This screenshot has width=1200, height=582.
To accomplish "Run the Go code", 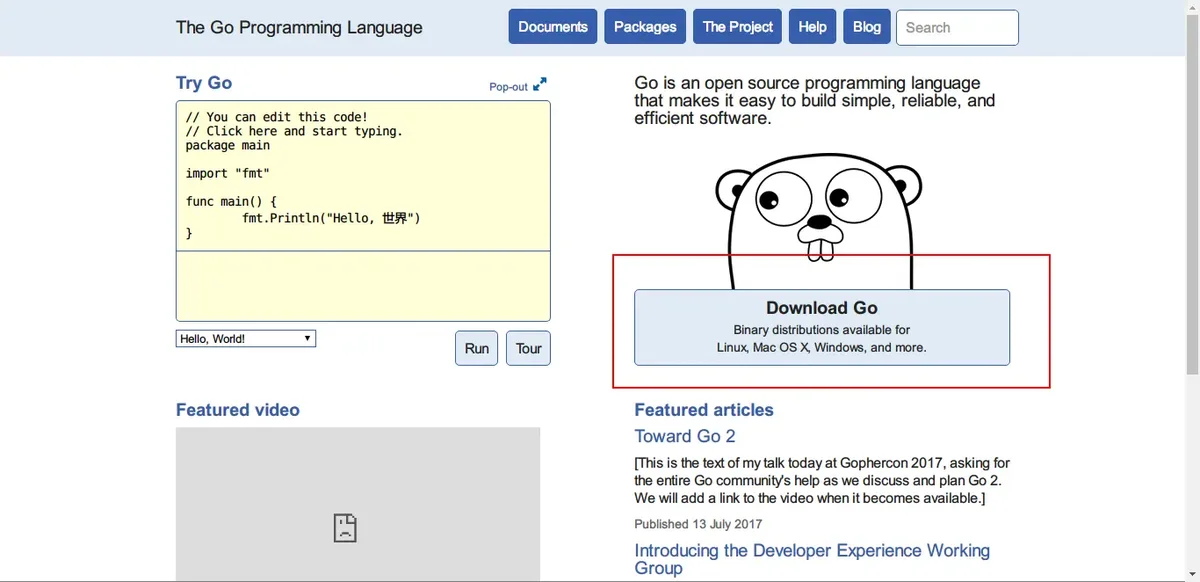I will click(x=477, y=348).
